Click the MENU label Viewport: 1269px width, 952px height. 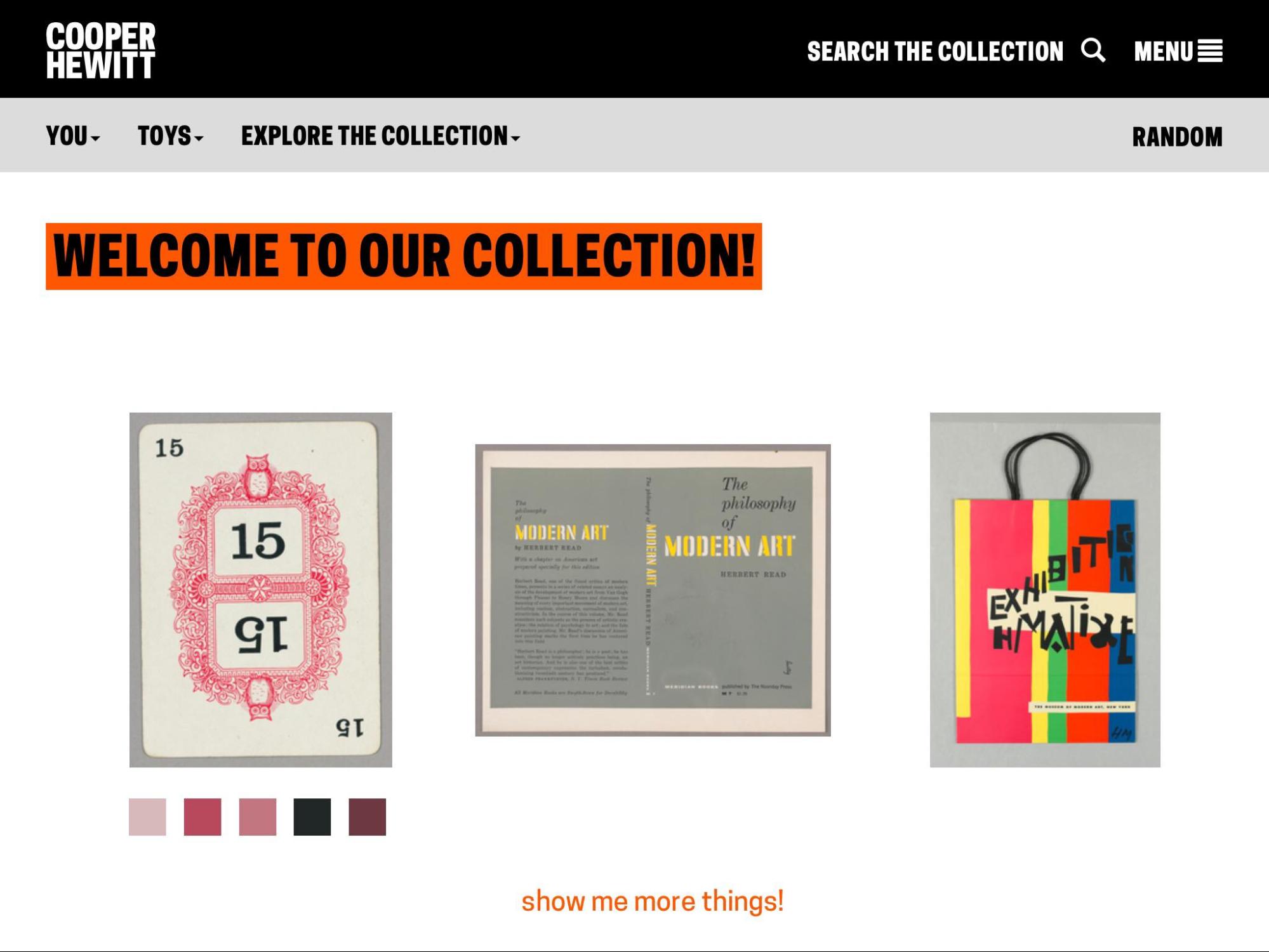pyautogui.click(x=1164, y=51)
